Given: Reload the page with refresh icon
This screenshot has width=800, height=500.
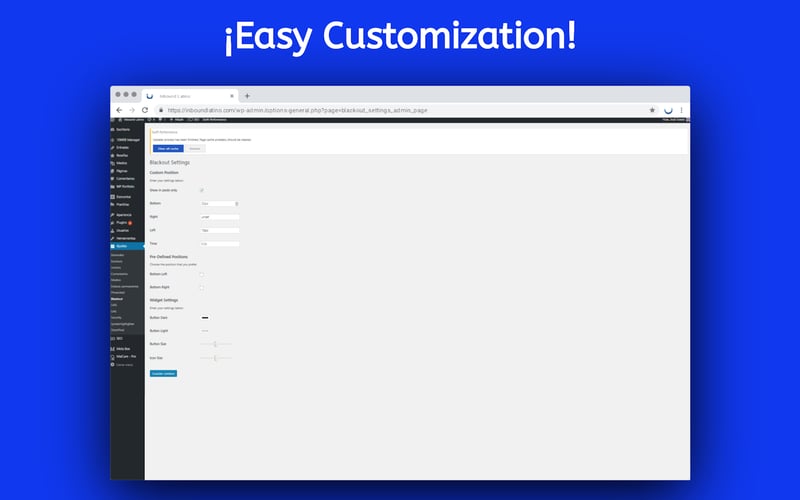Looking at the screenshot, I should [x=145, y=110].
